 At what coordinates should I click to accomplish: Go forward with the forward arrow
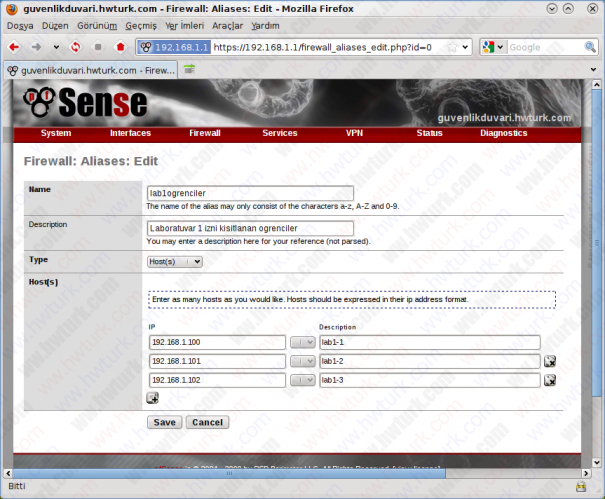coord(36,47)
